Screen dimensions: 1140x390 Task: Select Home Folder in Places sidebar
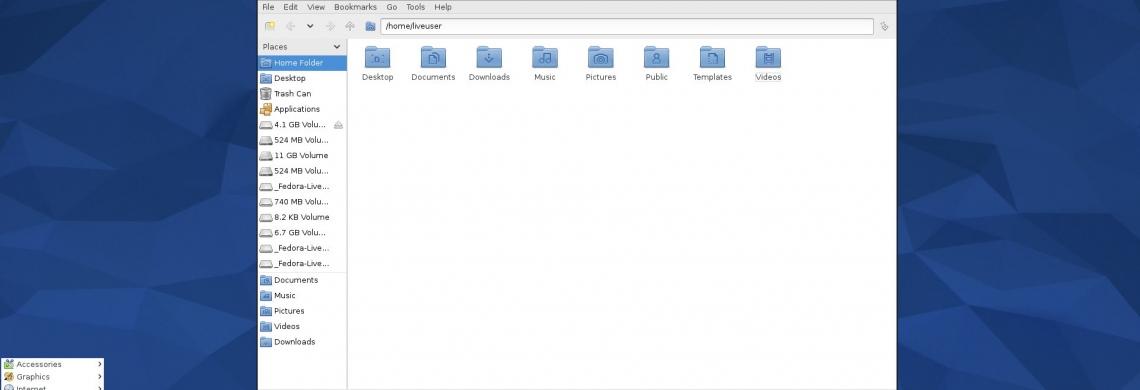point(302,63)
